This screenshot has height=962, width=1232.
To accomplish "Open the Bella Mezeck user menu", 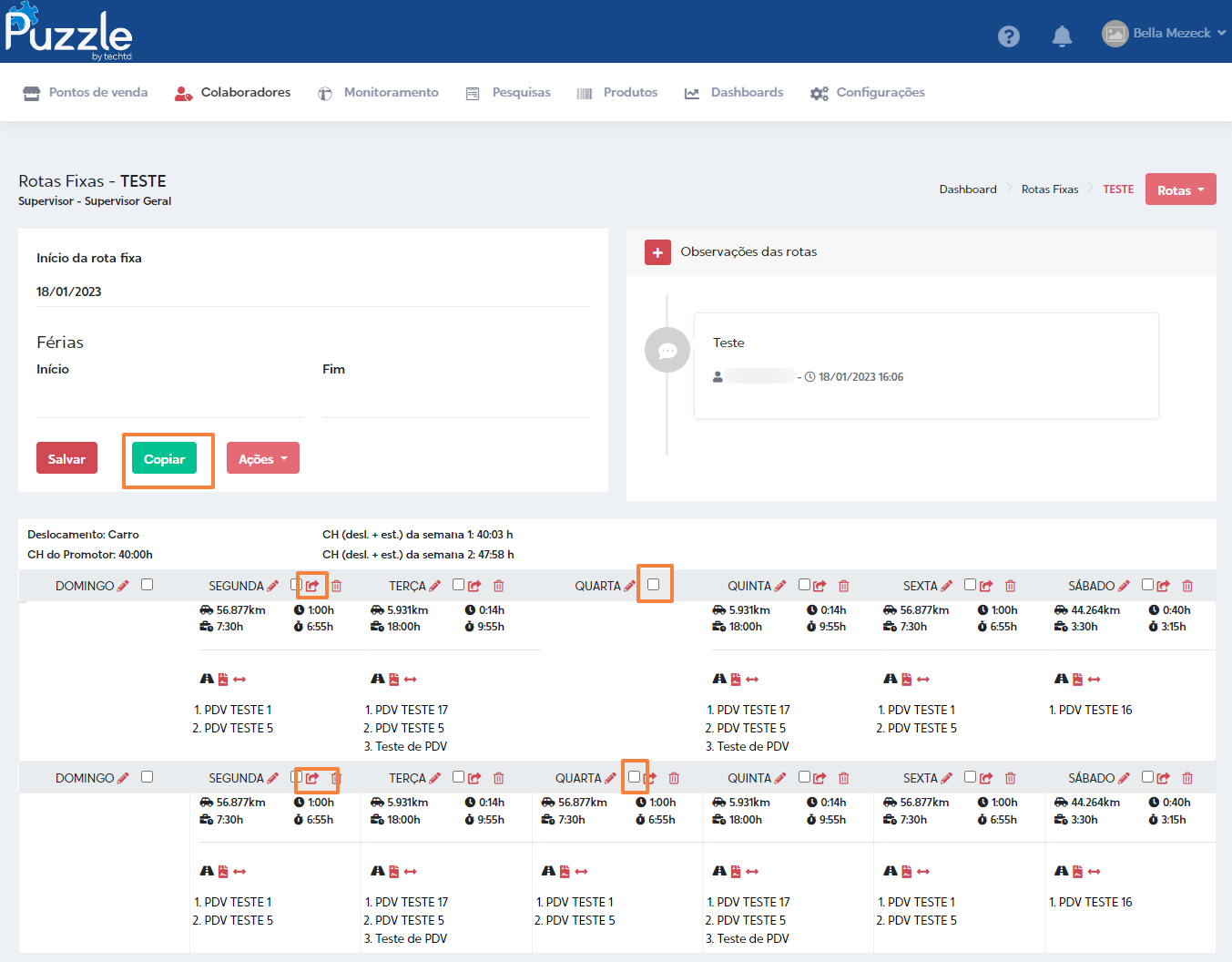I will pos(1164,34).
